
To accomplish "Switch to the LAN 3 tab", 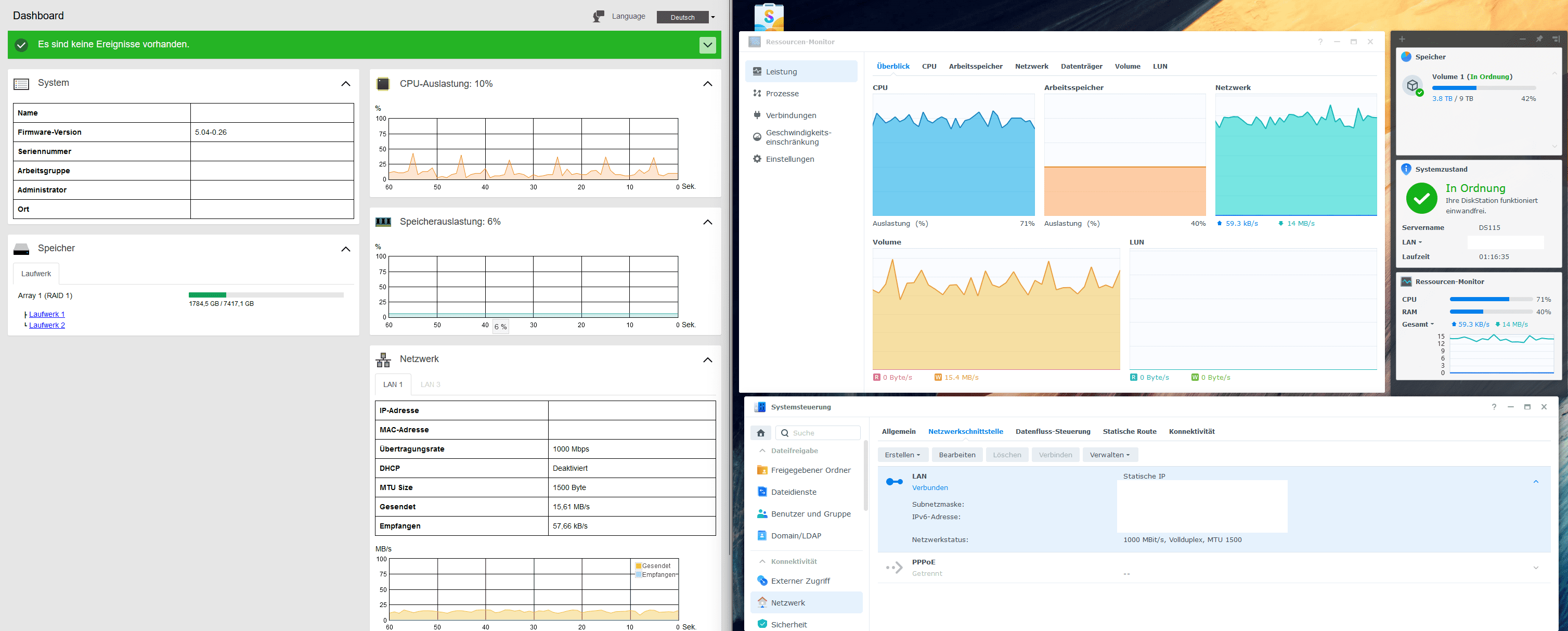I will (430, 384).
